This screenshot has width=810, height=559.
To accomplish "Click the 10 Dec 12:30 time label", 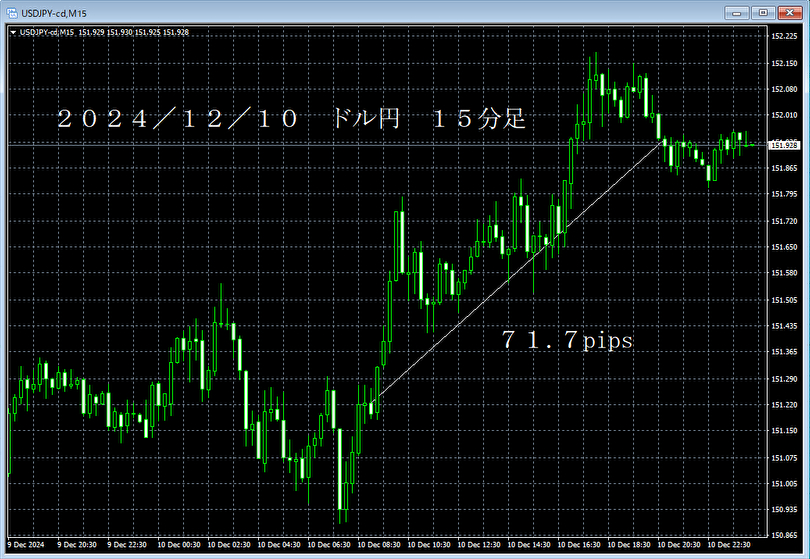I will coord(479,545).
